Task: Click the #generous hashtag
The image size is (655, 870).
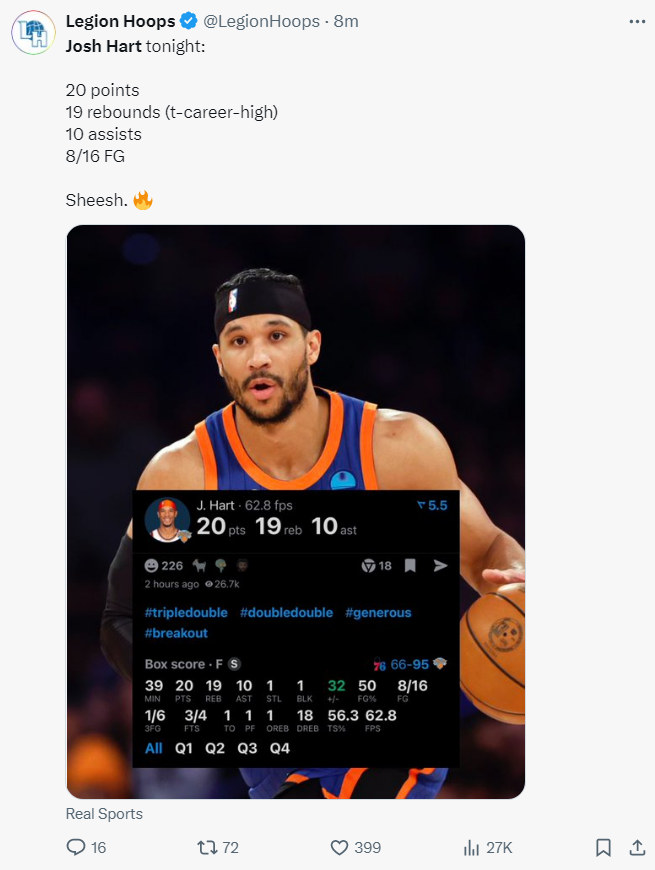Action: pyautogui.click(x=378, y=612)
